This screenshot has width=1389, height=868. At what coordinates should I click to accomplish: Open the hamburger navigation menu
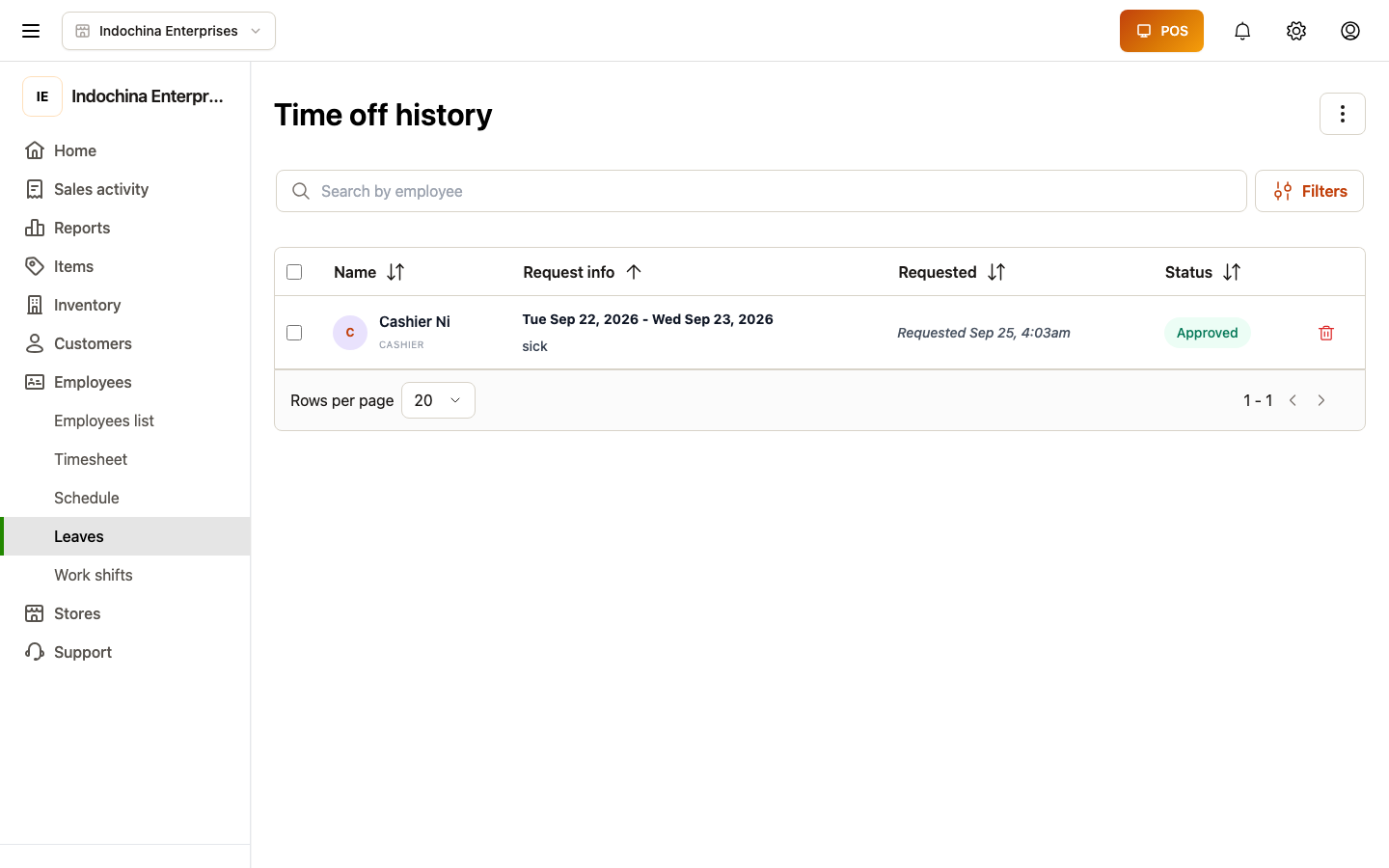click(31, 31)
